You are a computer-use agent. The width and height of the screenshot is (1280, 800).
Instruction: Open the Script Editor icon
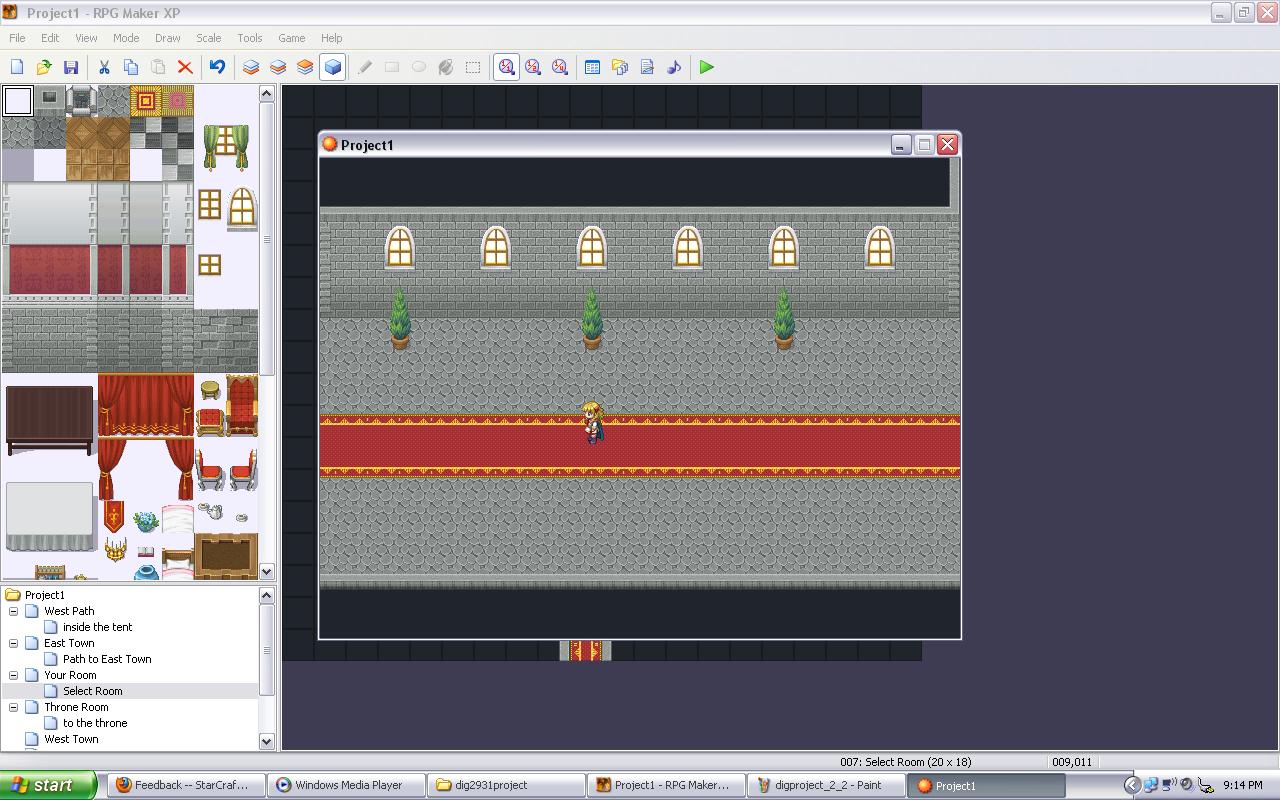647,67
